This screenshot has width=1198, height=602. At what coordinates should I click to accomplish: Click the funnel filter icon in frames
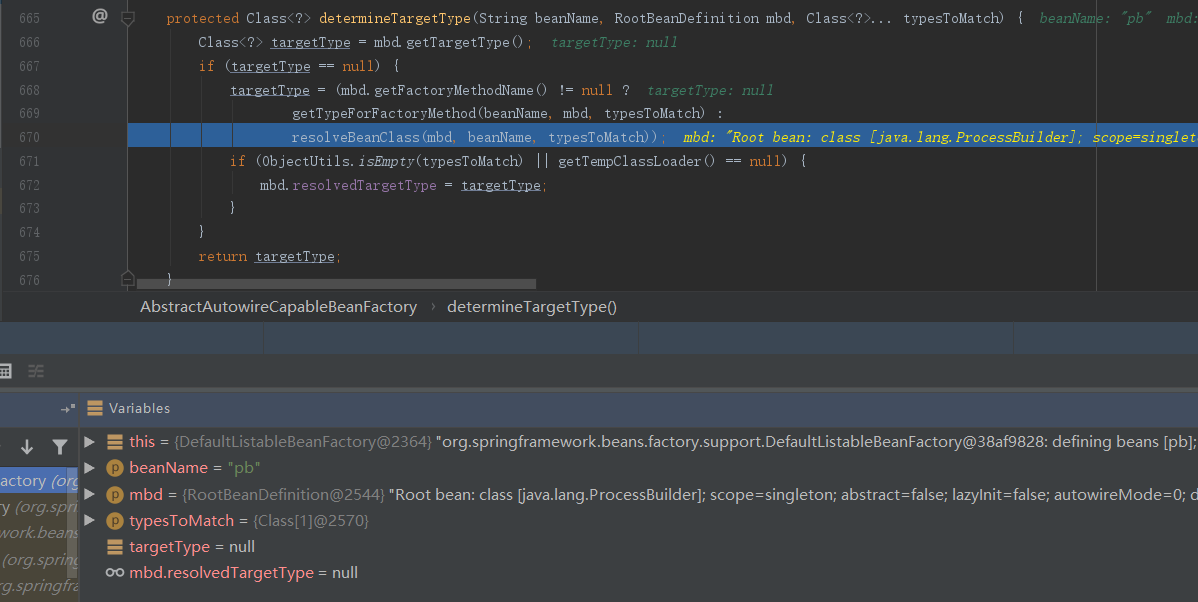(x=60, y=447)
